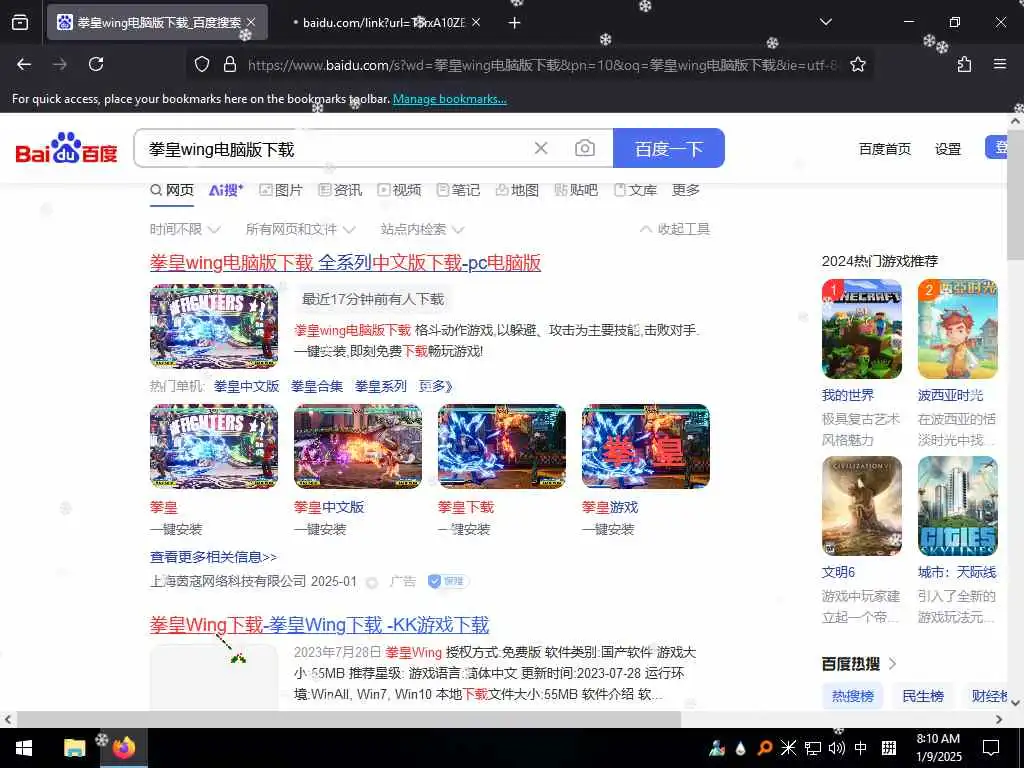Select 热搜榜 tab

tap(852, 696)
